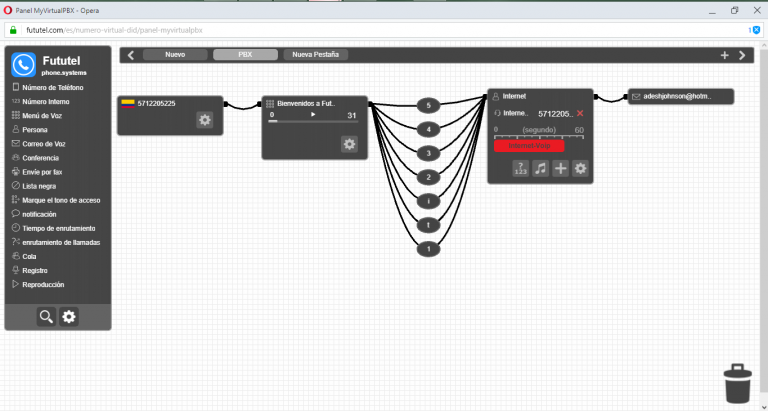Open settings gear on Bienvenidos voice menu block
This screenshot has height=411, width=768.
click(349, 144)
